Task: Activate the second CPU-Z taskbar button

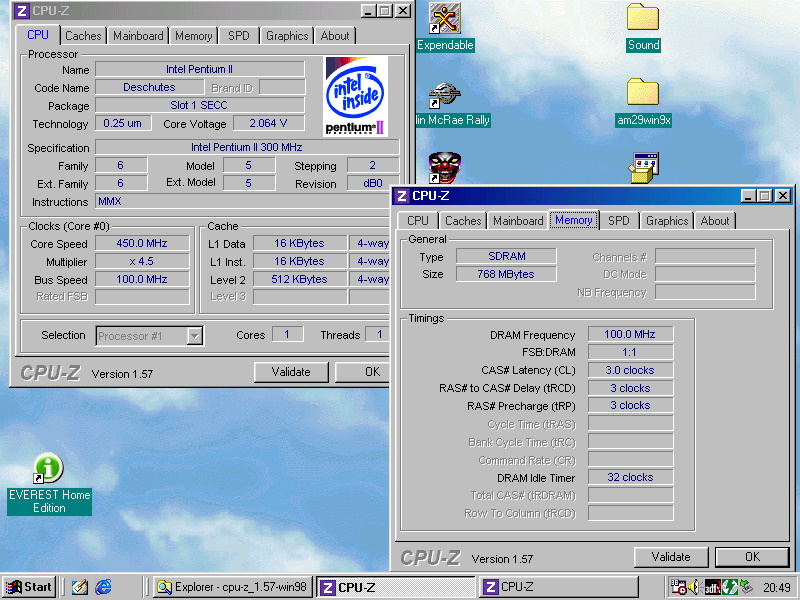Action: pyautogui.click(x=558, y=587)
